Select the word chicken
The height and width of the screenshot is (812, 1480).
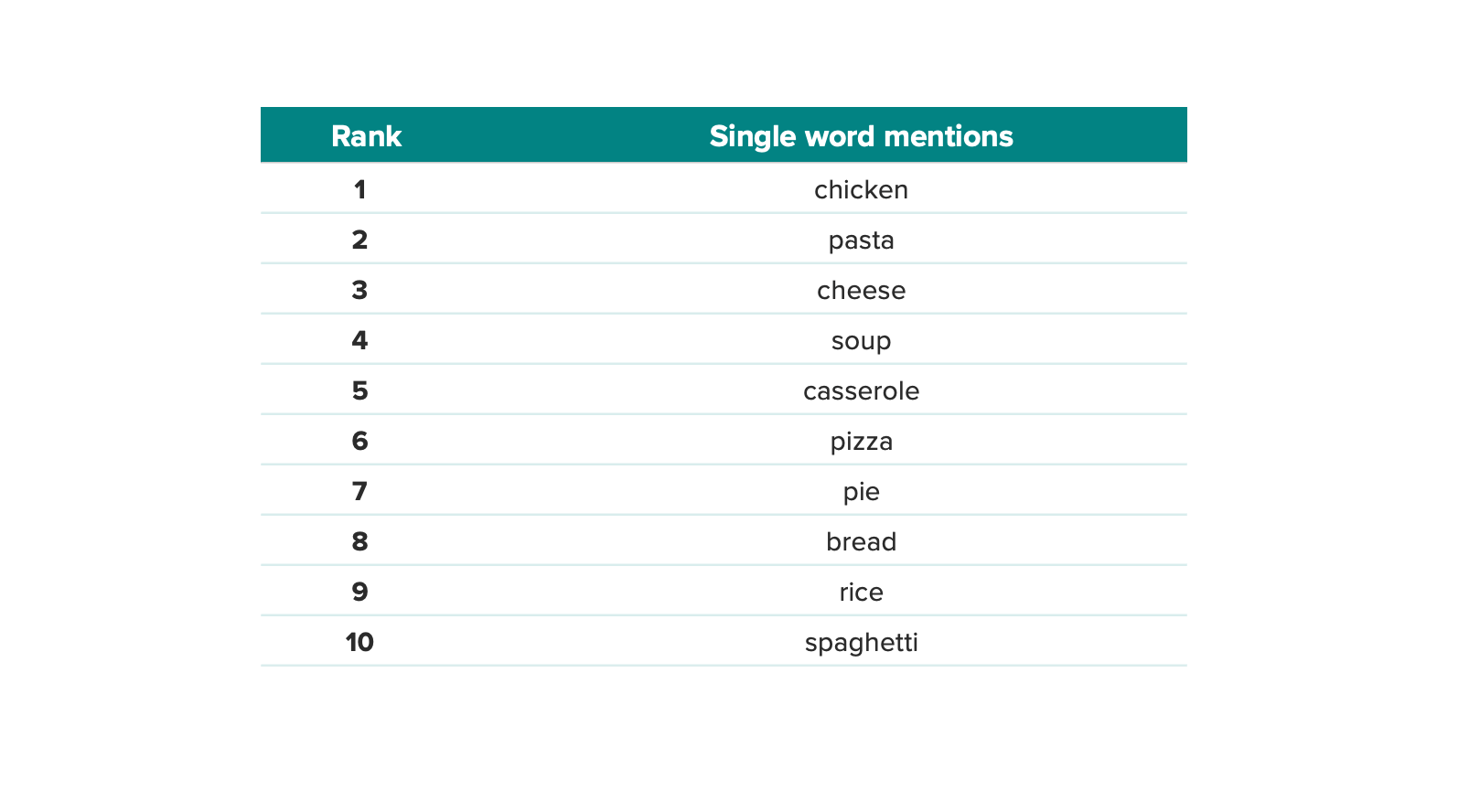(x=861, y=189)
